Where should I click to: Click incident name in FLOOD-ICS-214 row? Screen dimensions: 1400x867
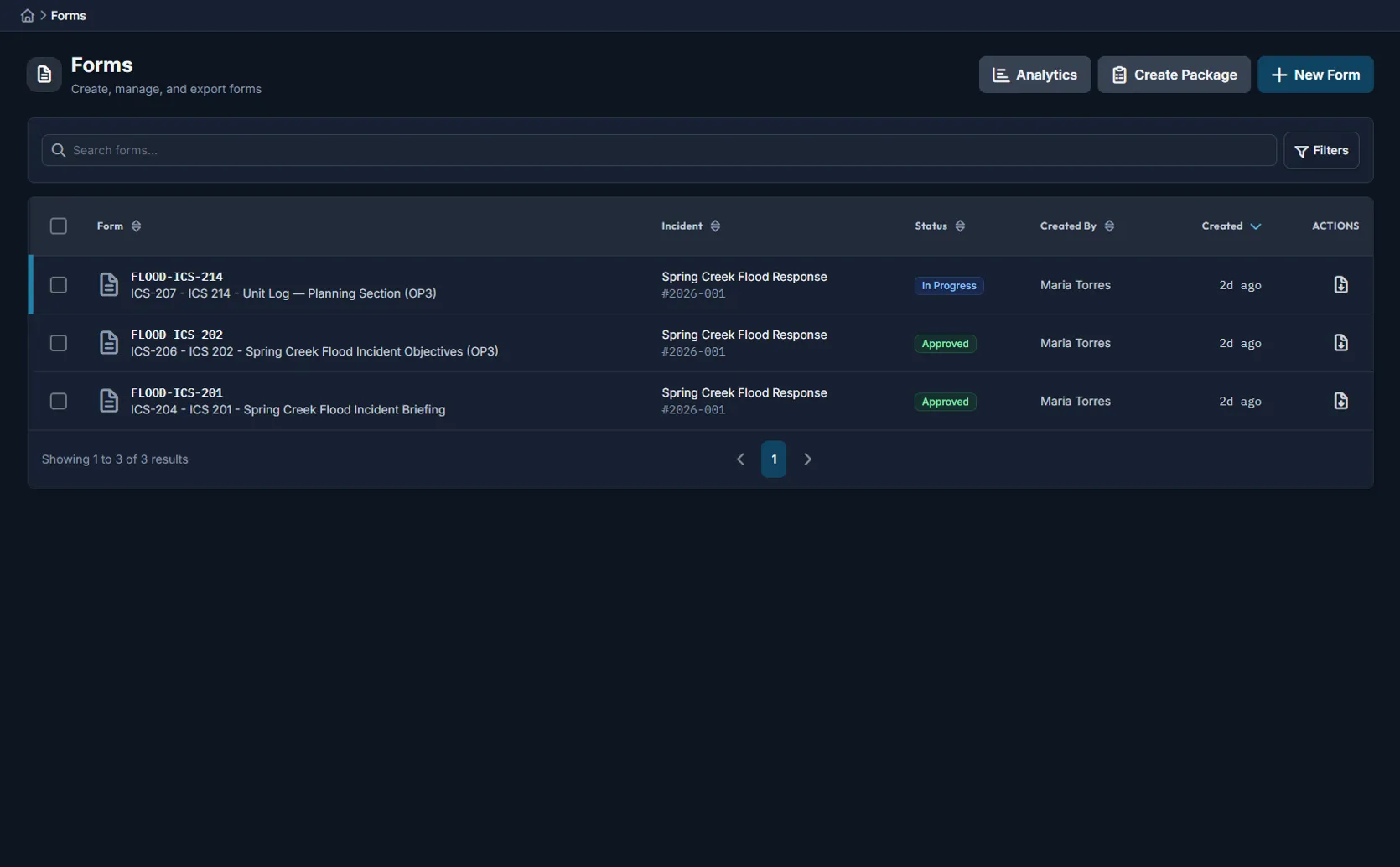coord(744,277)
